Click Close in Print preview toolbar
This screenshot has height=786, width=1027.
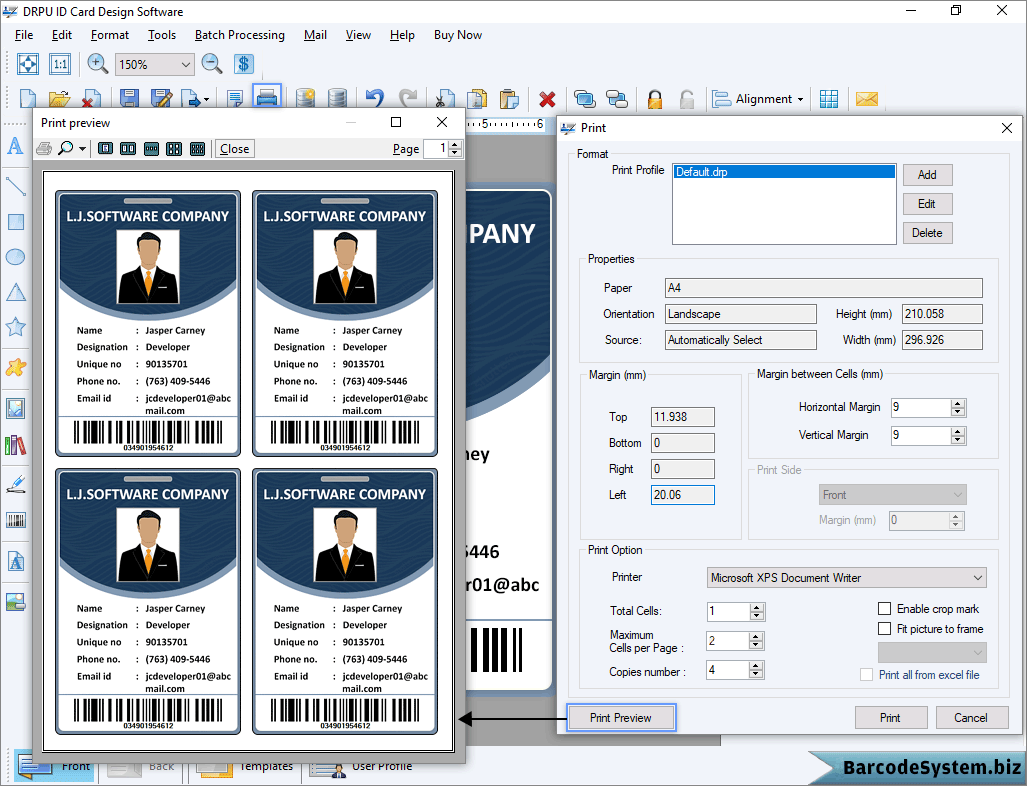tap(234, 149)
